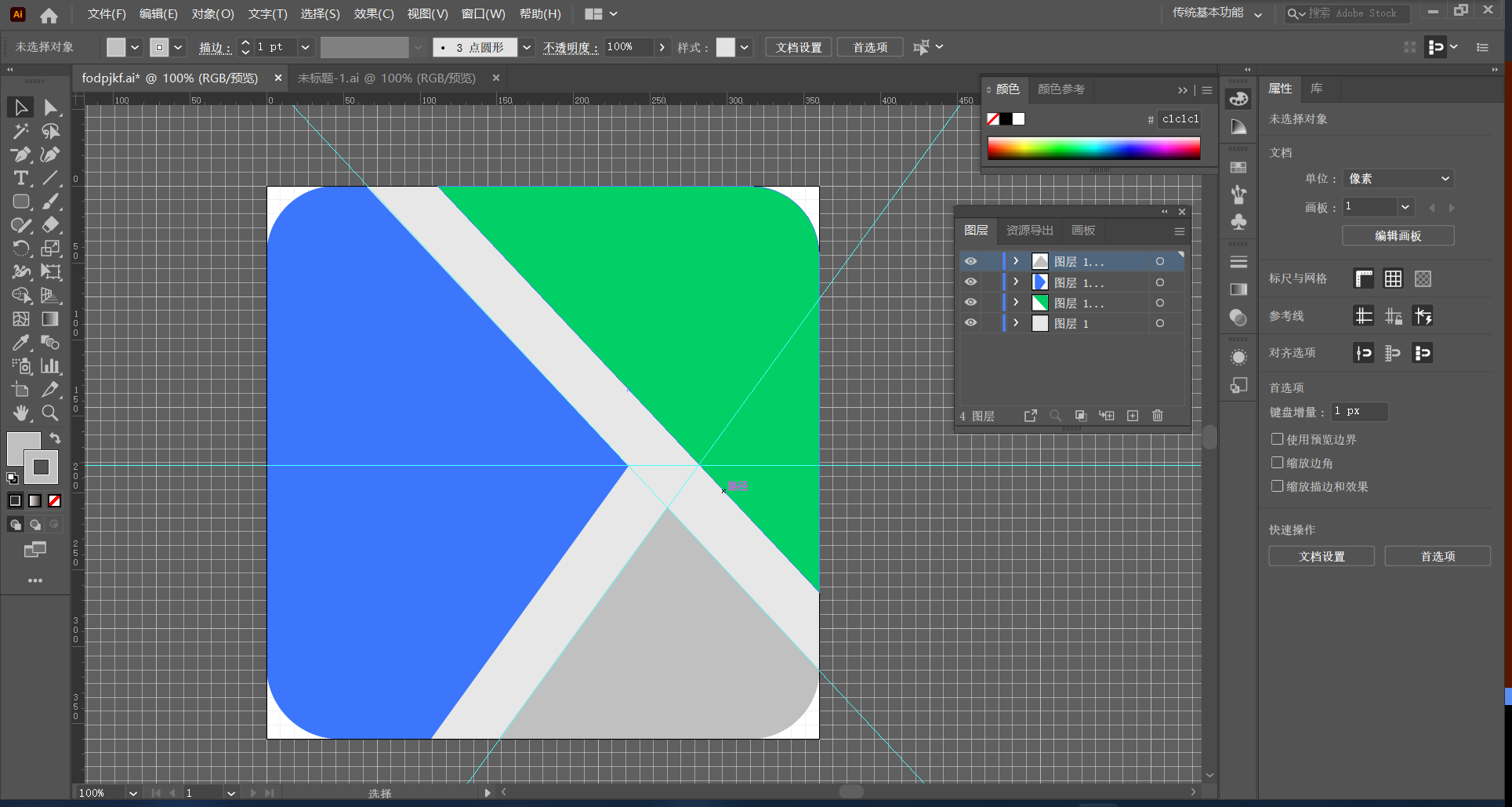Screen dimensions: 1512x807
Task: Select the Direct Selection tool
Action: [51, 107]
